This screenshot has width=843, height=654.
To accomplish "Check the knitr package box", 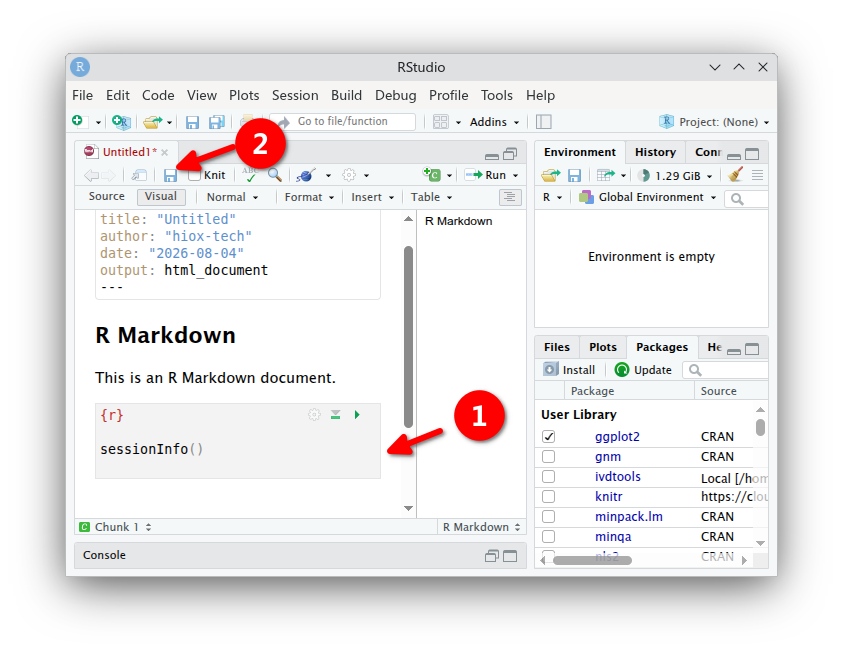I will 548,496.
